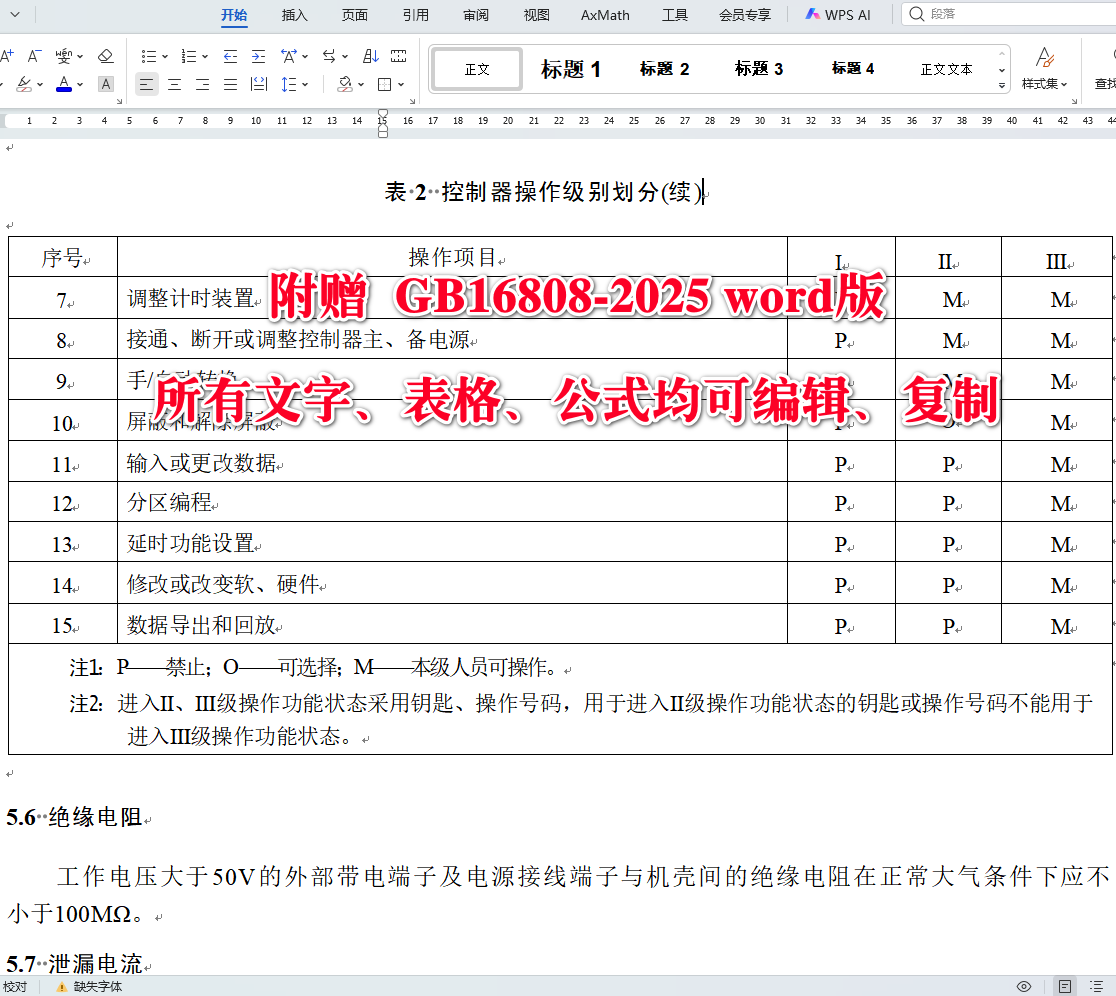Toggle the character shading highlight

(105, 84)
